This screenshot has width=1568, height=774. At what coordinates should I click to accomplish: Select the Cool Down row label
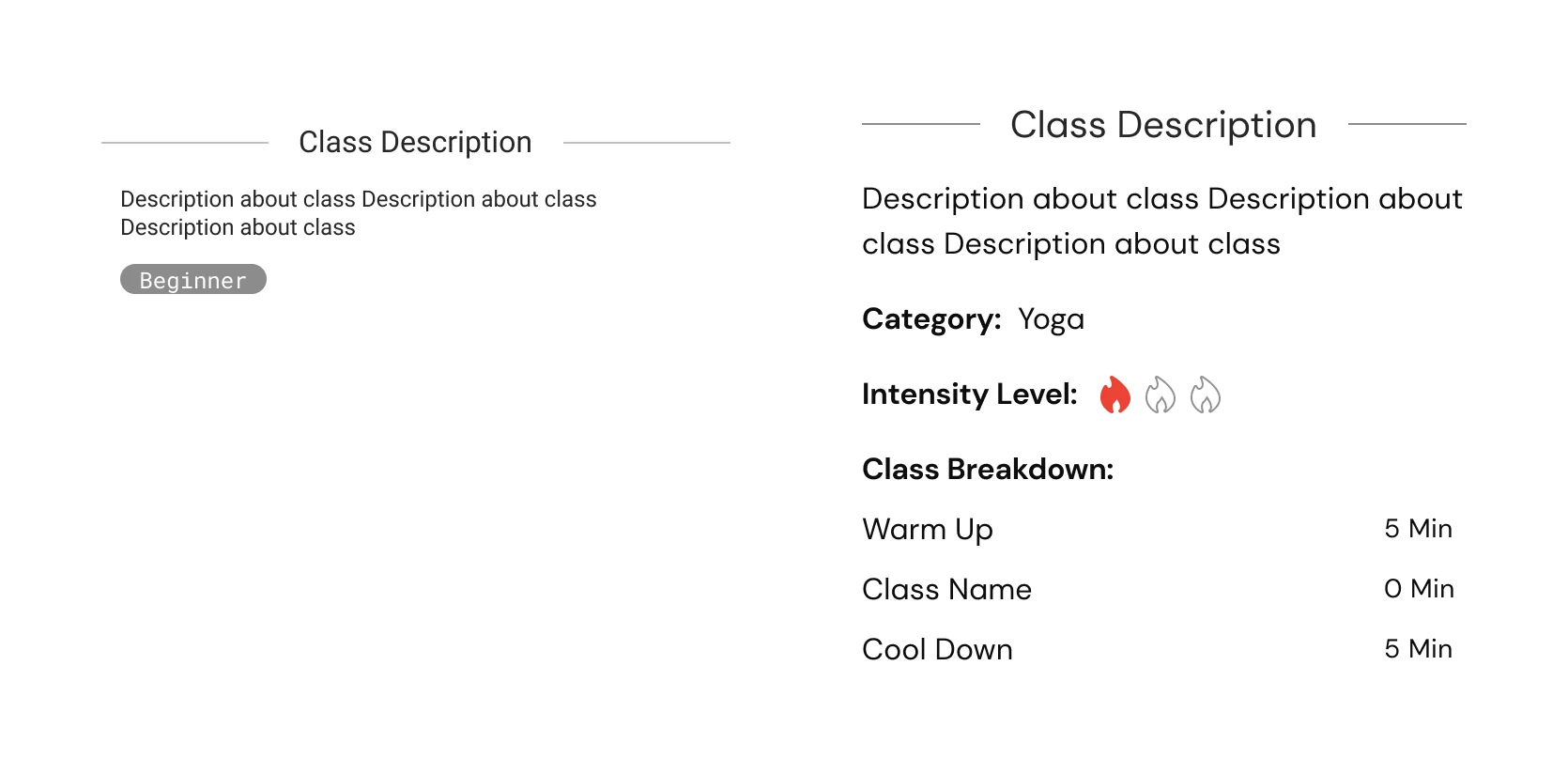tap(937, 649)
